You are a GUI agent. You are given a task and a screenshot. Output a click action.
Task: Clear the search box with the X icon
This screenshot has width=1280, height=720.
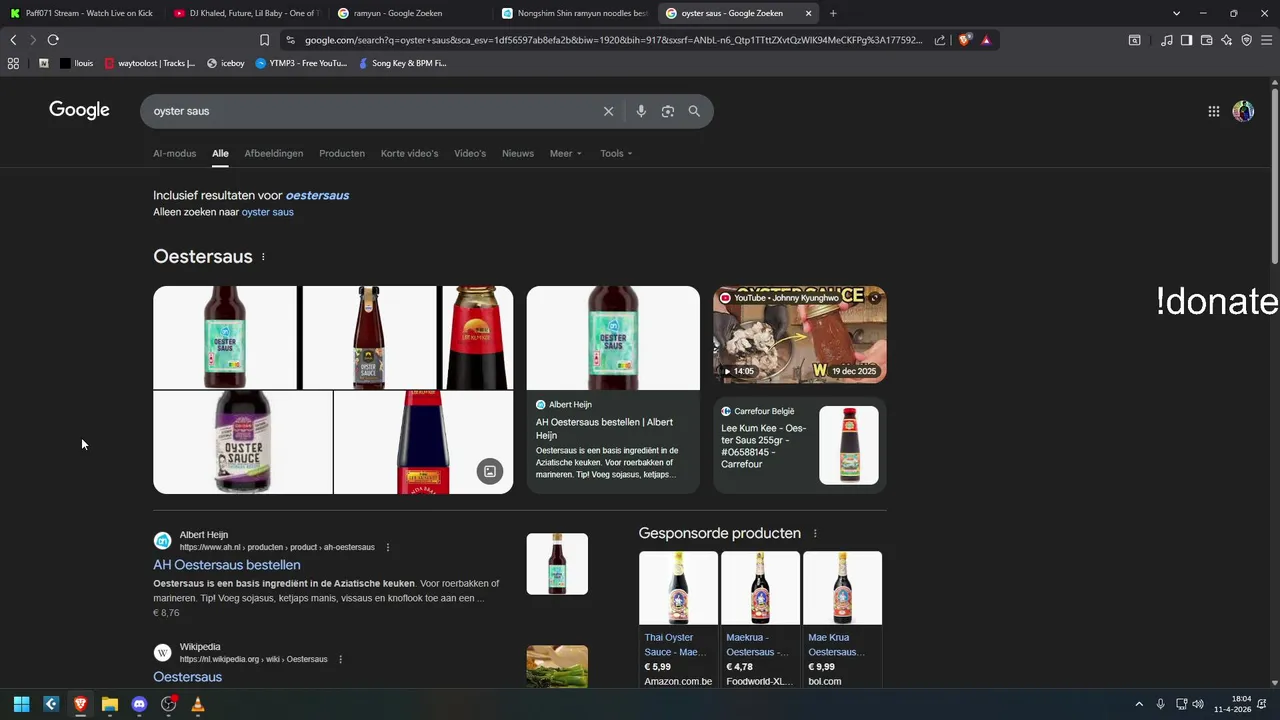pyautogui.click(x=608, y=111)
